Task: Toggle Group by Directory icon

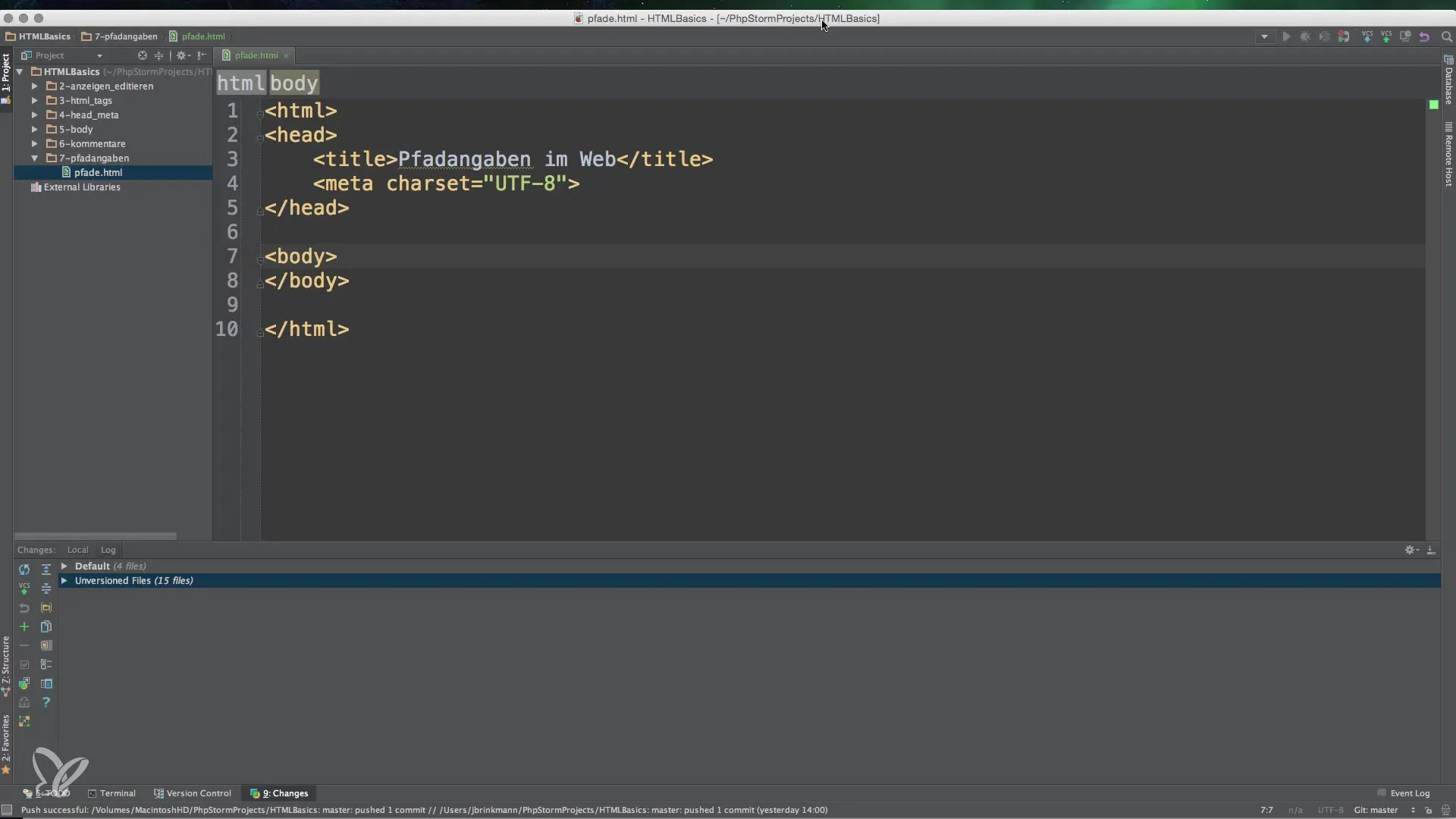Action: tap(46, 607)
